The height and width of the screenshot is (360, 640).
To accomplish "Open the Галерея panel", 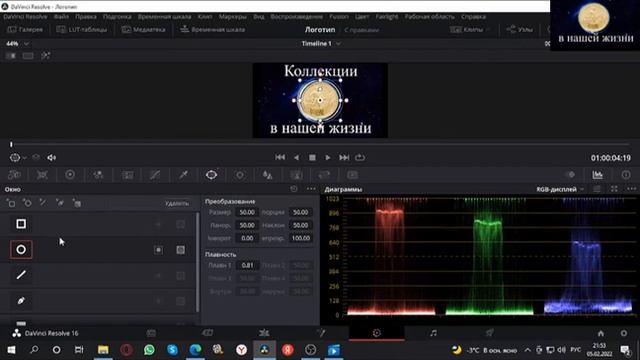I will pos(25,29).
